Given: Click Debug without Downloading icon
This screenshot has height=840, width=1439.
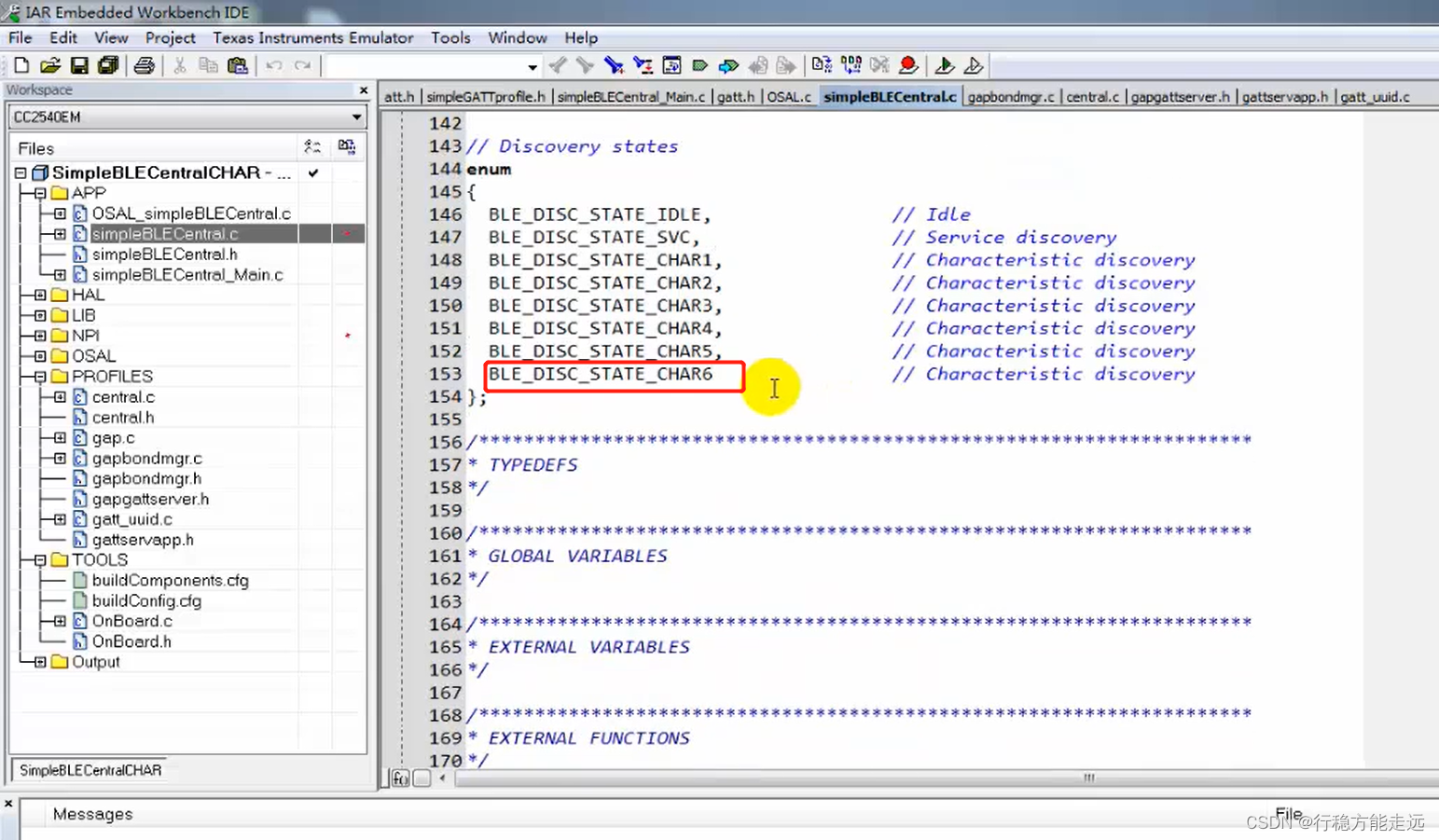Looking at the screenshot, I should 973,65.
